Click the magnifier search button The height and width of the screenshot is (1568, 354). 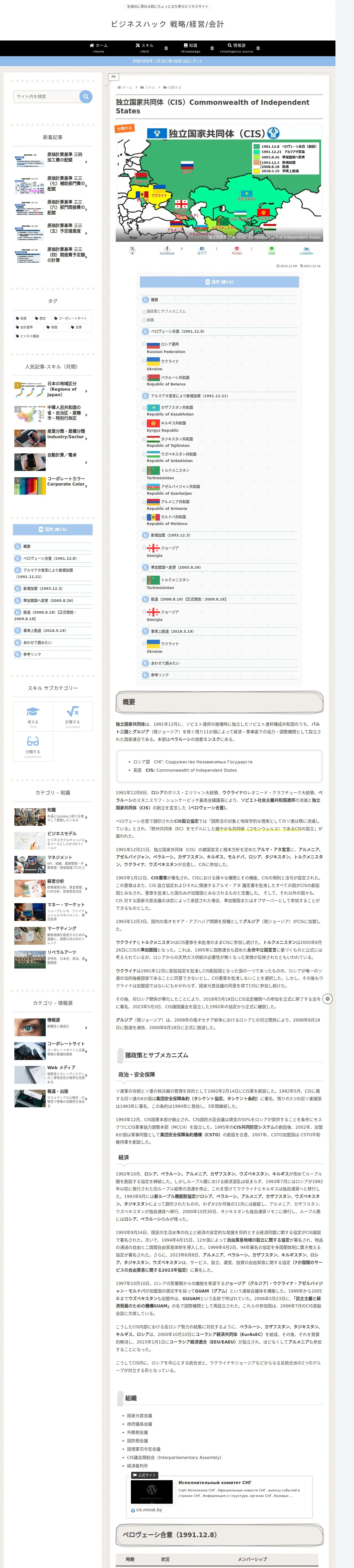[x=86, y=96]
